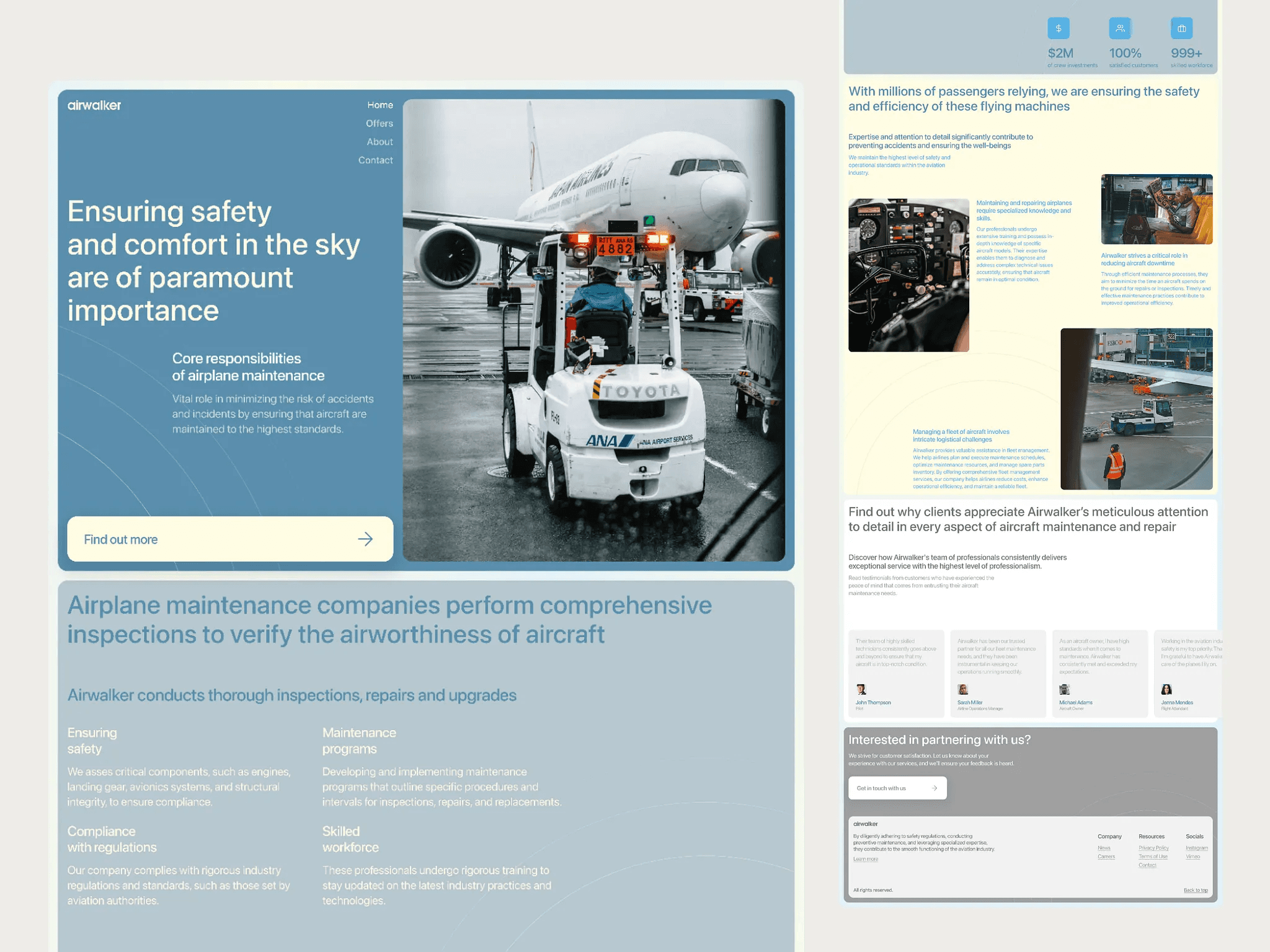Click arrow in Get in touch button

point(935,788)
